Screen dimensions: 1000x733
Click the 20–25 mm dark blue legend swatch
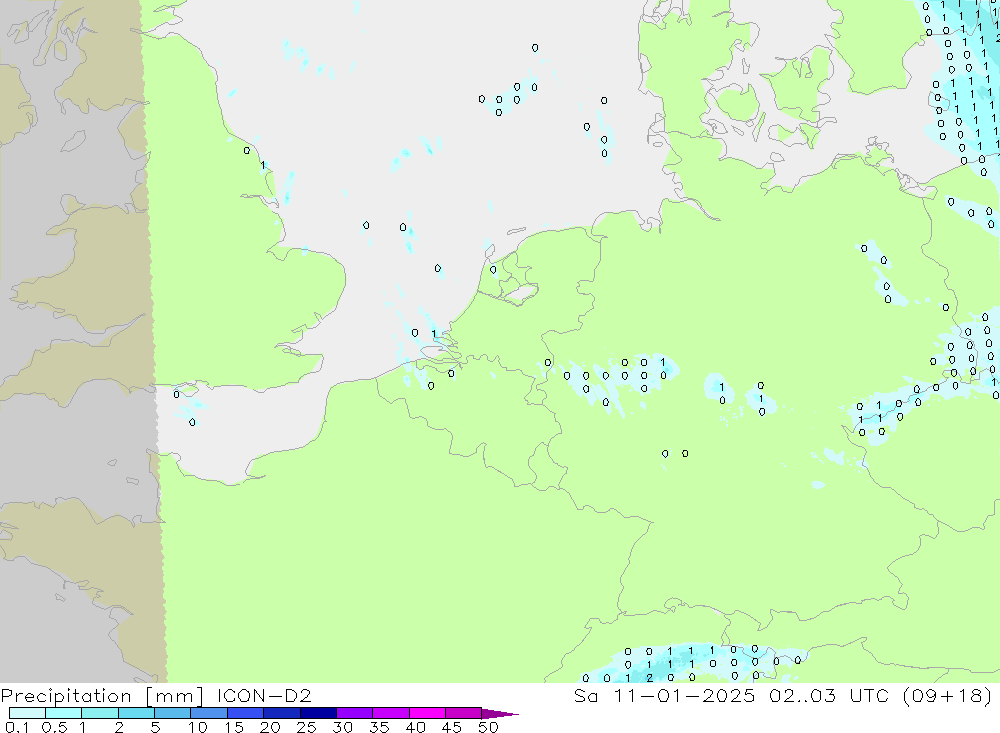click(281, 713)
